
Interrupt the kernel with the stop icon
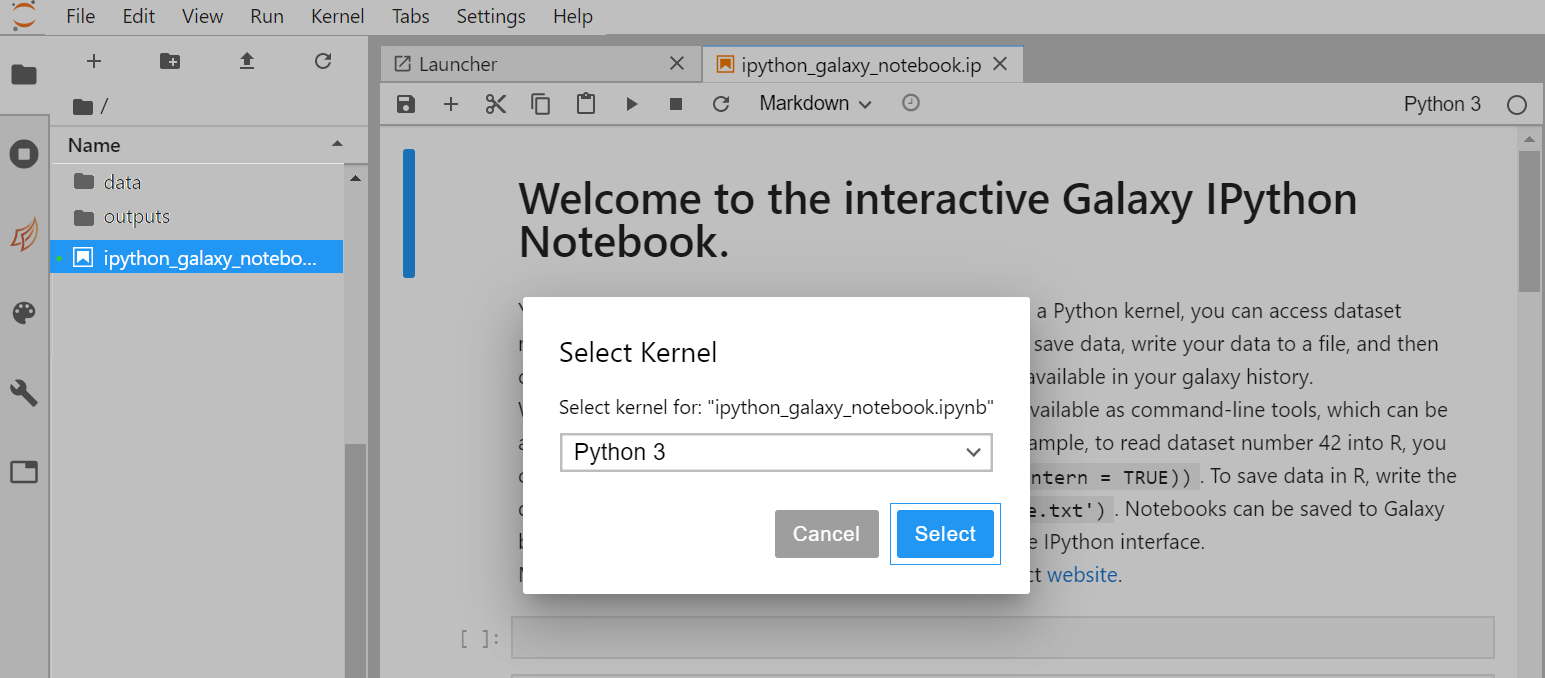[x=676, y=104]
